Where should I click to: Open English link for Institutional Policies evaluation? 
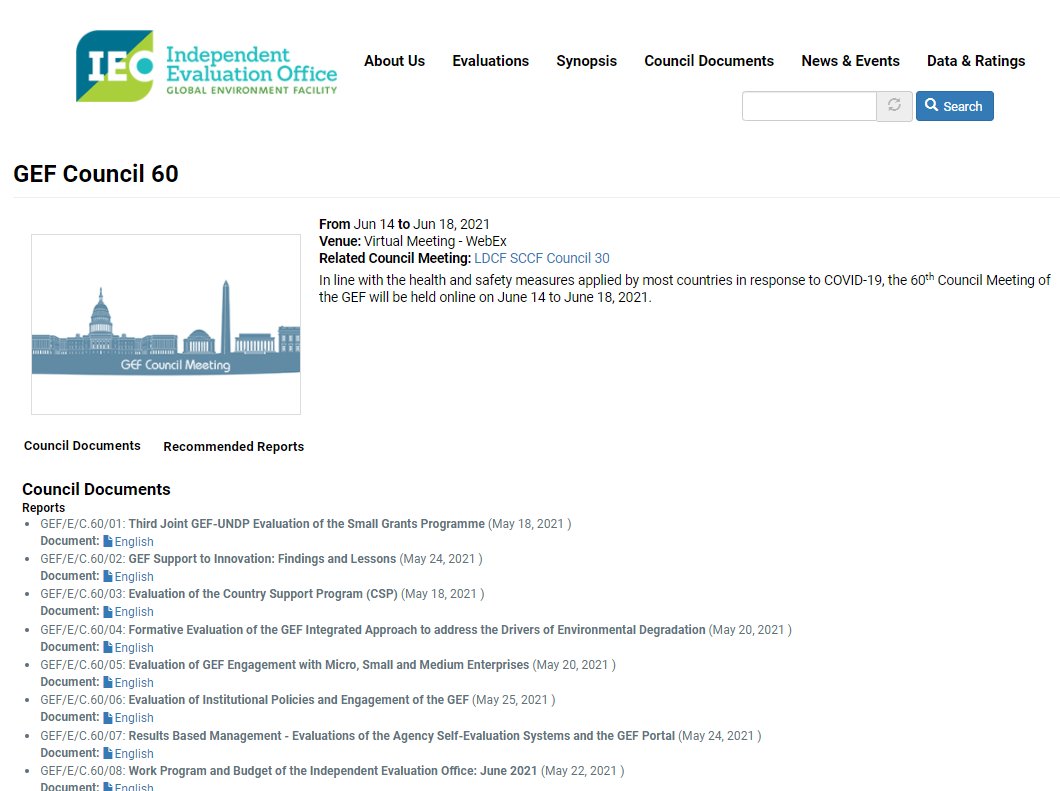coord(134,718)
